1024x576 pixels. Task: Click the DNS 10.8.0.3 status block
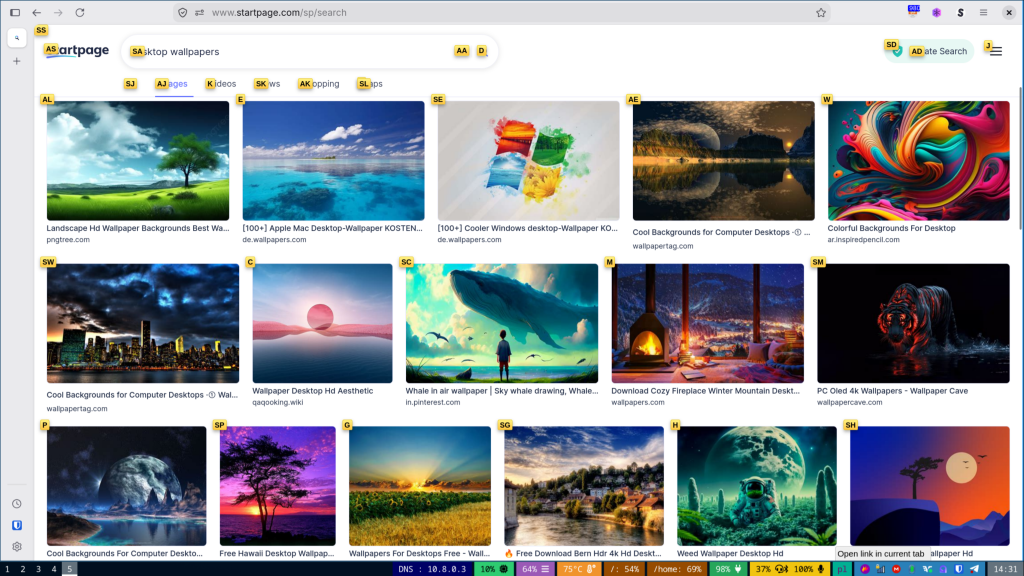point(432,569)
